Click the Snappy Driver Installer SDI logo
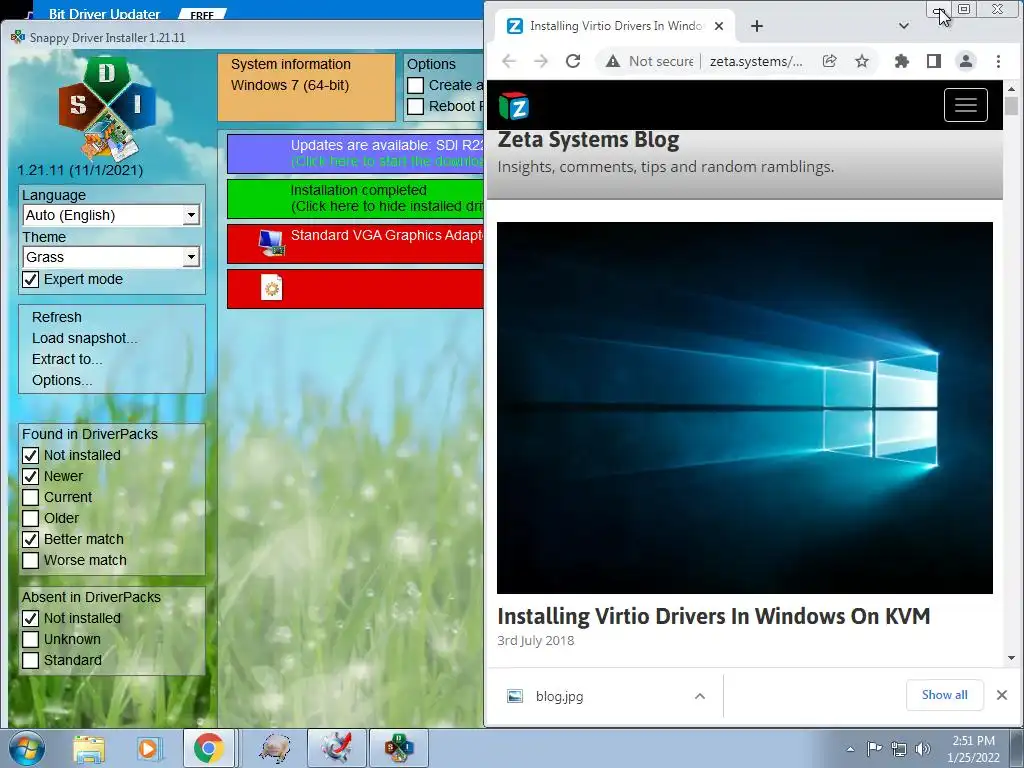Viewport: 1024px width, 768px height. coord(107,108)
